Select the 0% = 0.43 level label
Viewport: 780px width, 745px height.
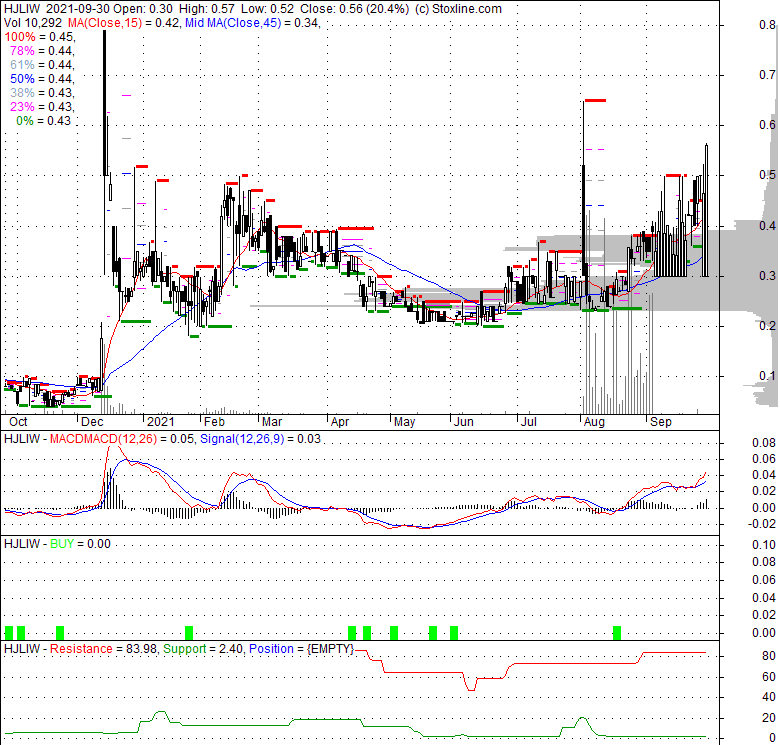coord(43,121)
